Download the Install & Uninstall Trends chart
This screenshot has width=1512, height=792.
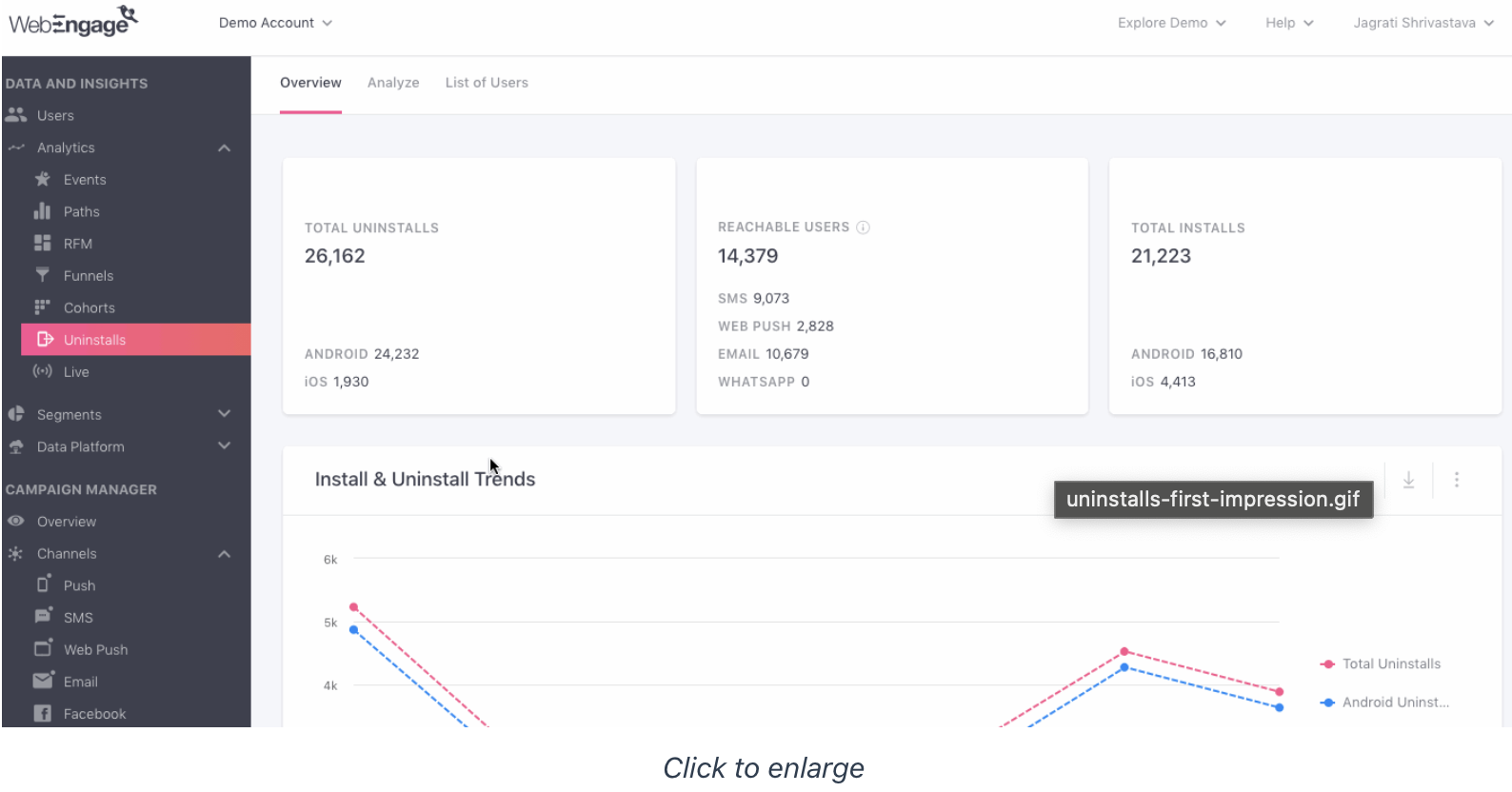1408,480
